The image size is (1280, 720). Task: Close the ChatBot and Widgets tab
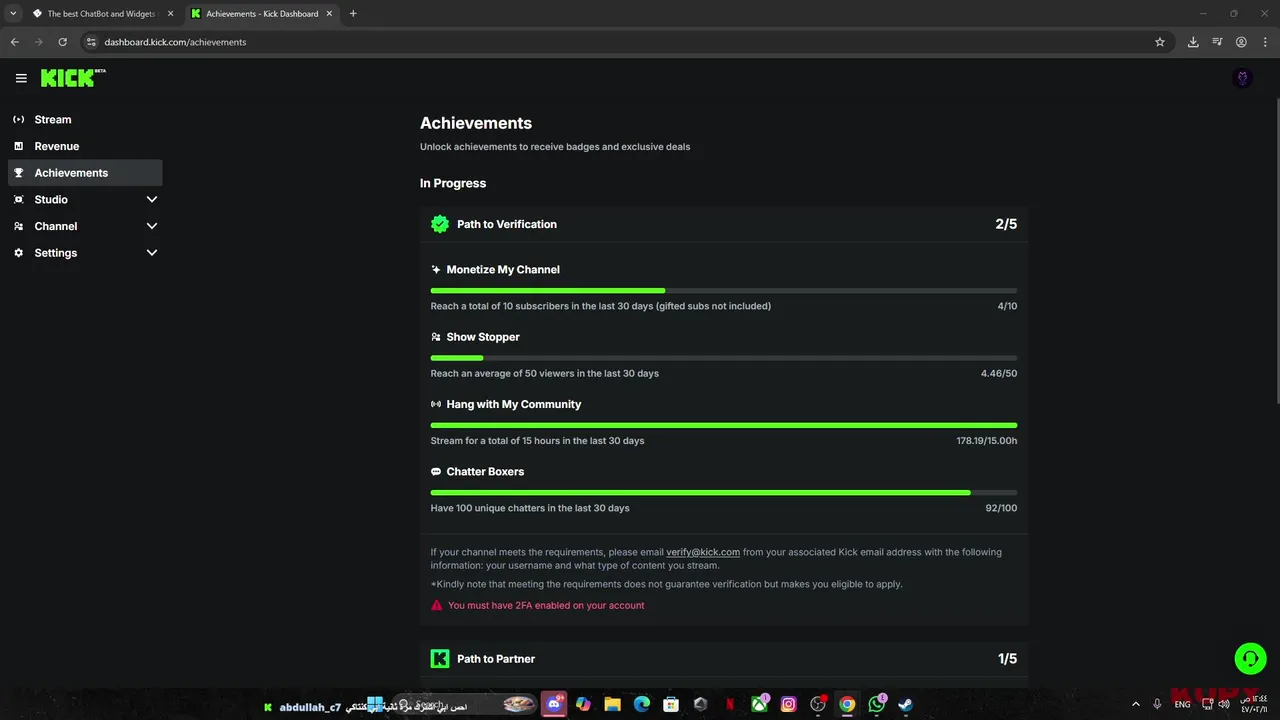tap(169, 14)
